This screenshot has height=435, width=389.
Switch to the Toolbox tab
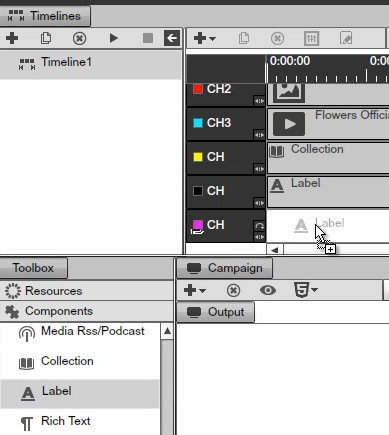33,268
